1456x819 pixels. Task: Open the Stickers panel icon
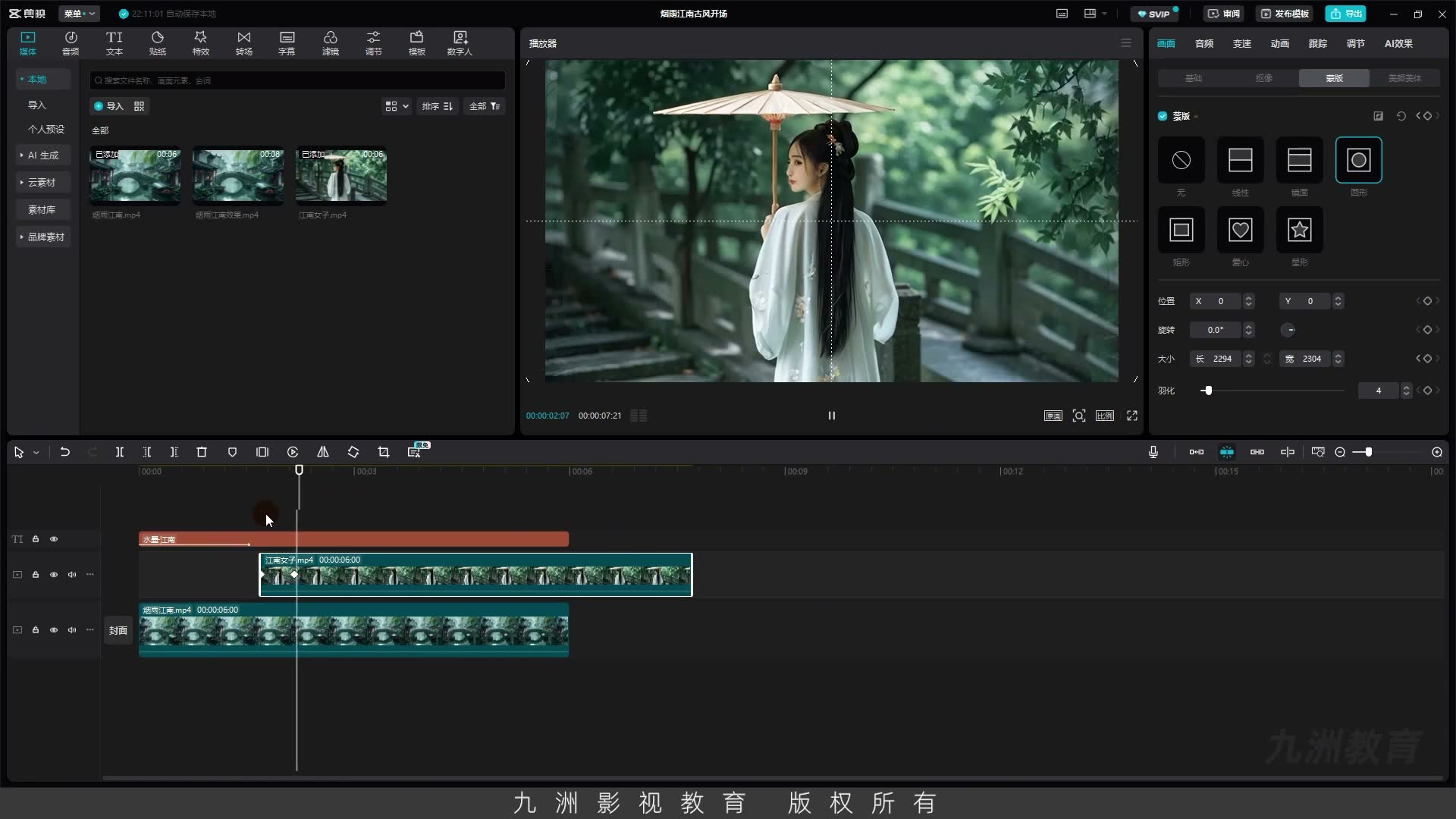click(x=158, y=43)
